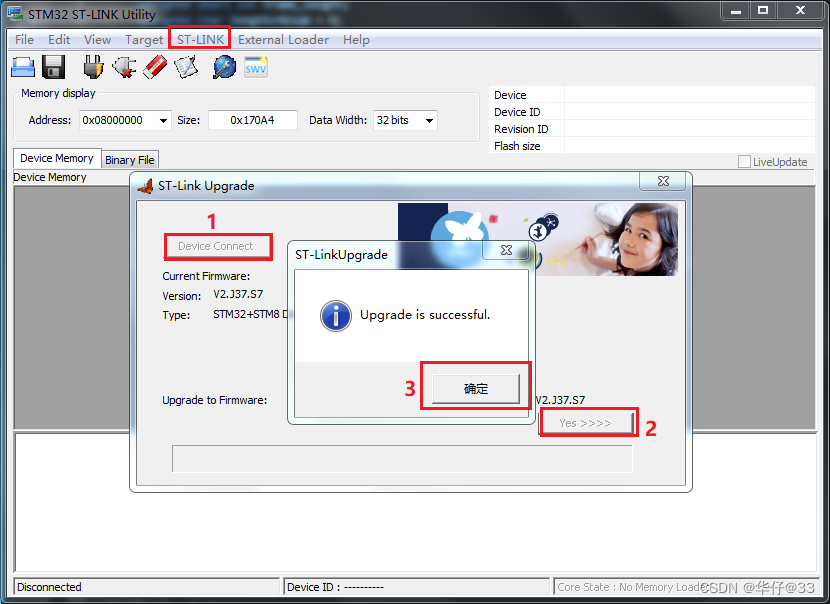Viewport: 830px width, 604px height.
Task: Click the globe wrench toolbar icon
Action: tap(225, 68)
